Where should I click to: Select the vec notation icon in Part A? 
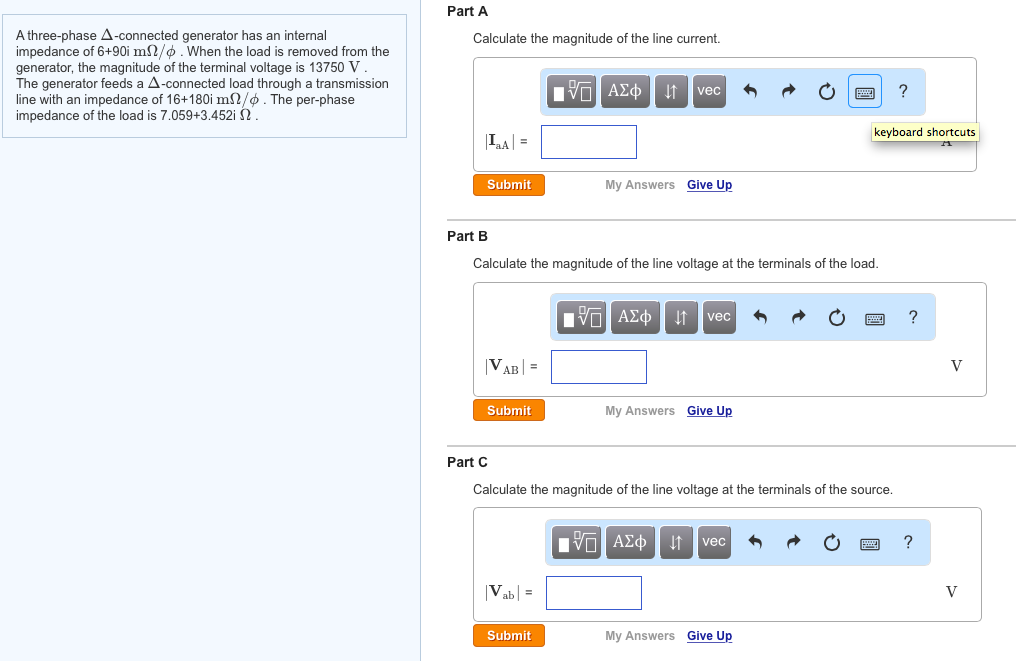point(709,90)
